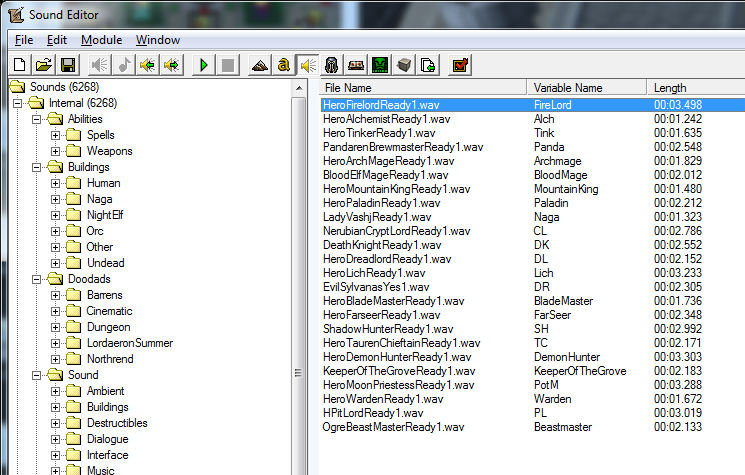
Task: Click the 00:03.233 length value
Action: click(678, 273)
